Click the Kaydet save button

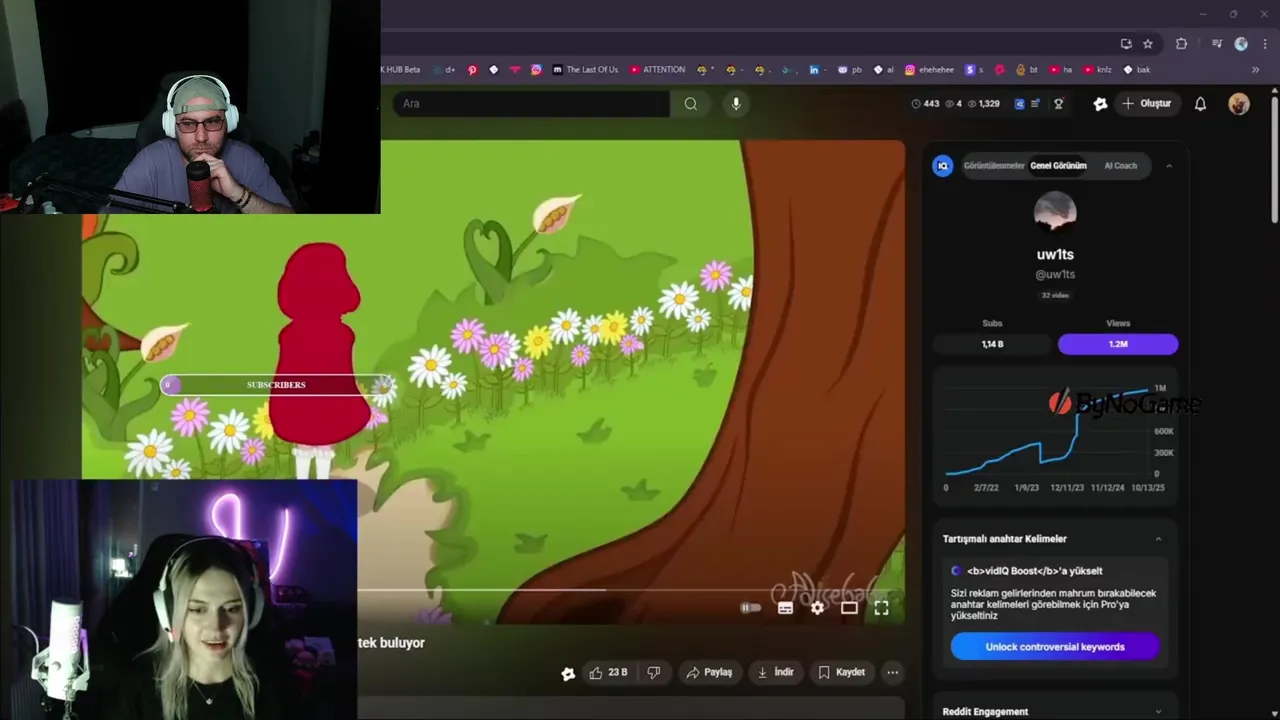coord(842,673)
